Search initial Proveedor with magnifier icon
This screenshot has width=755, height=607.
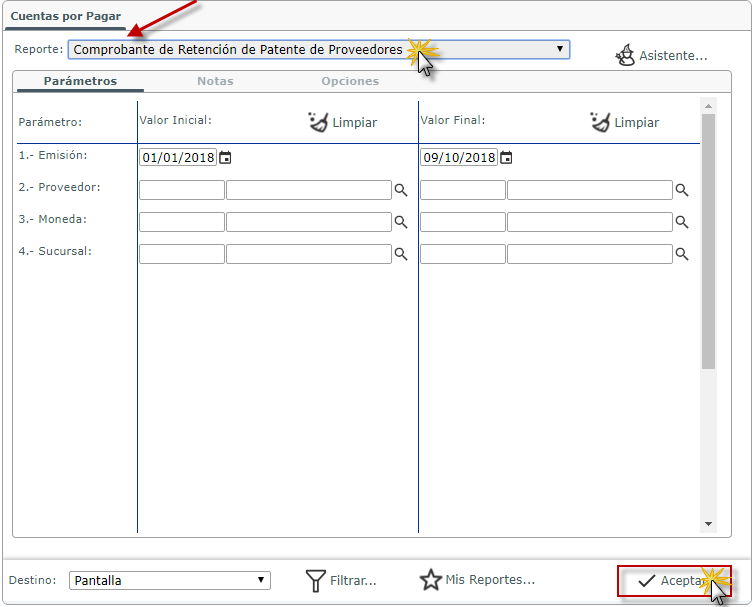(401, 190)
